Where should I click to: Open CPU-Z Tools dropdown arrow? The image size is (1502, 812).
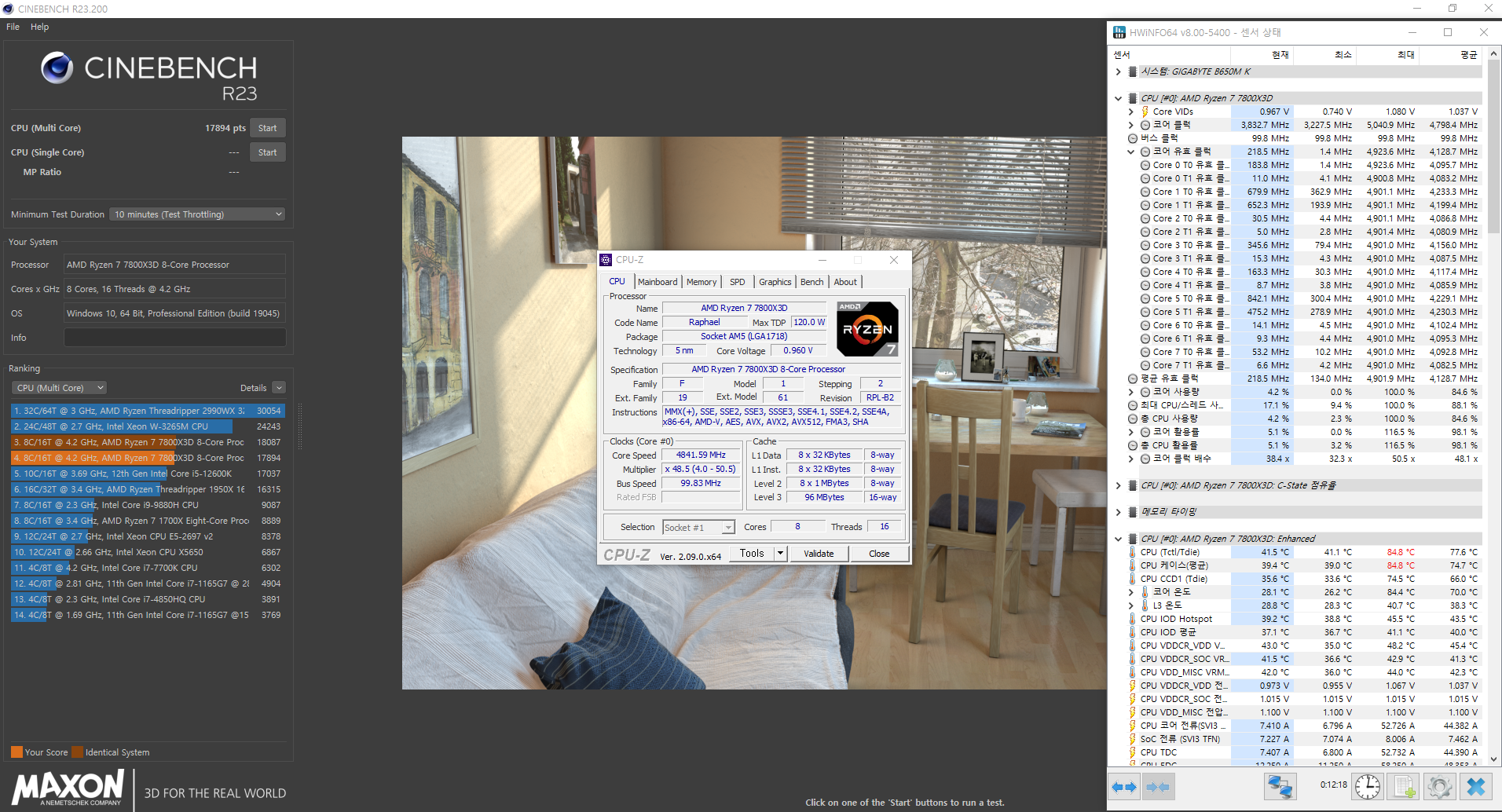(x=781, y=554)
